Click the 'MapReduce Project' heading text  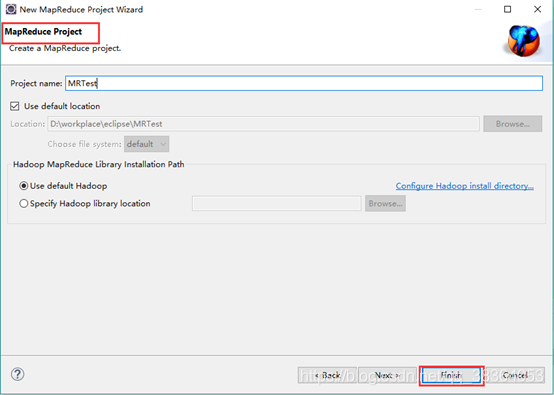(43, 32)
